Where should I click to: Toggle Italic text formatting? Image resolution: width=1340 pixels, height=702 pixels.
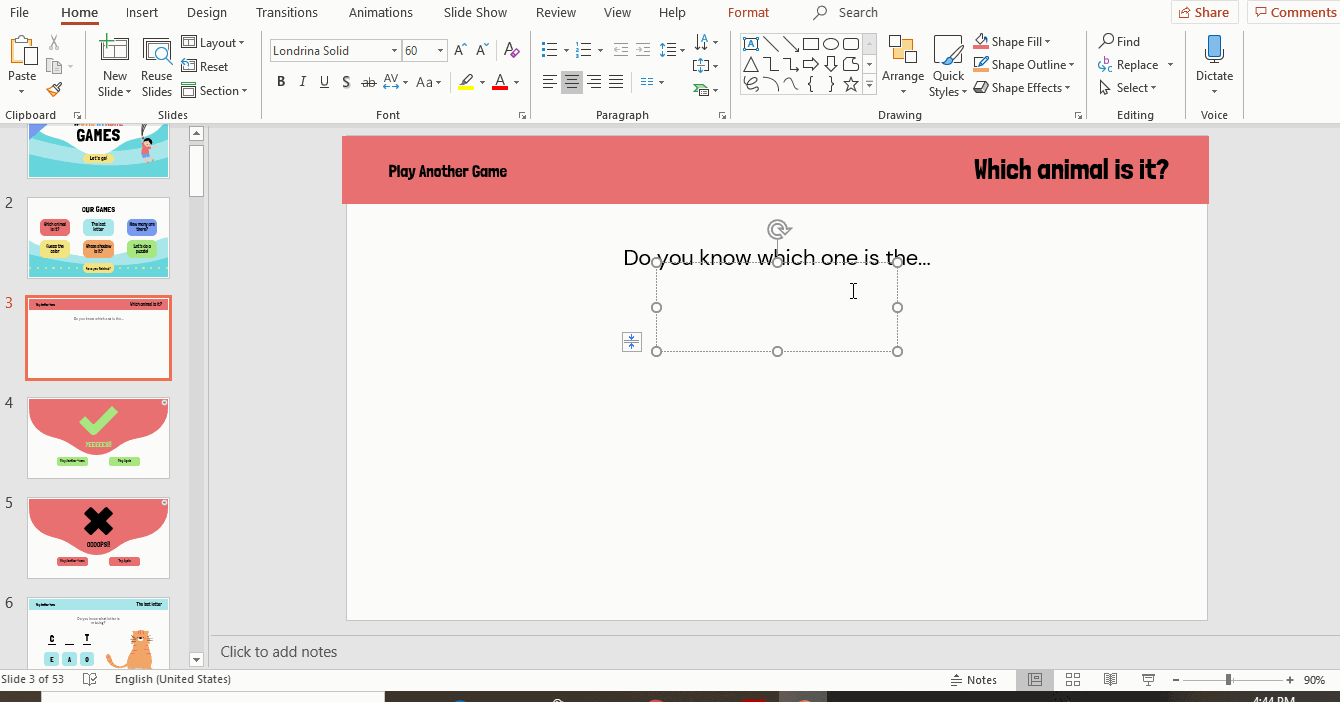tap(303, 82)
